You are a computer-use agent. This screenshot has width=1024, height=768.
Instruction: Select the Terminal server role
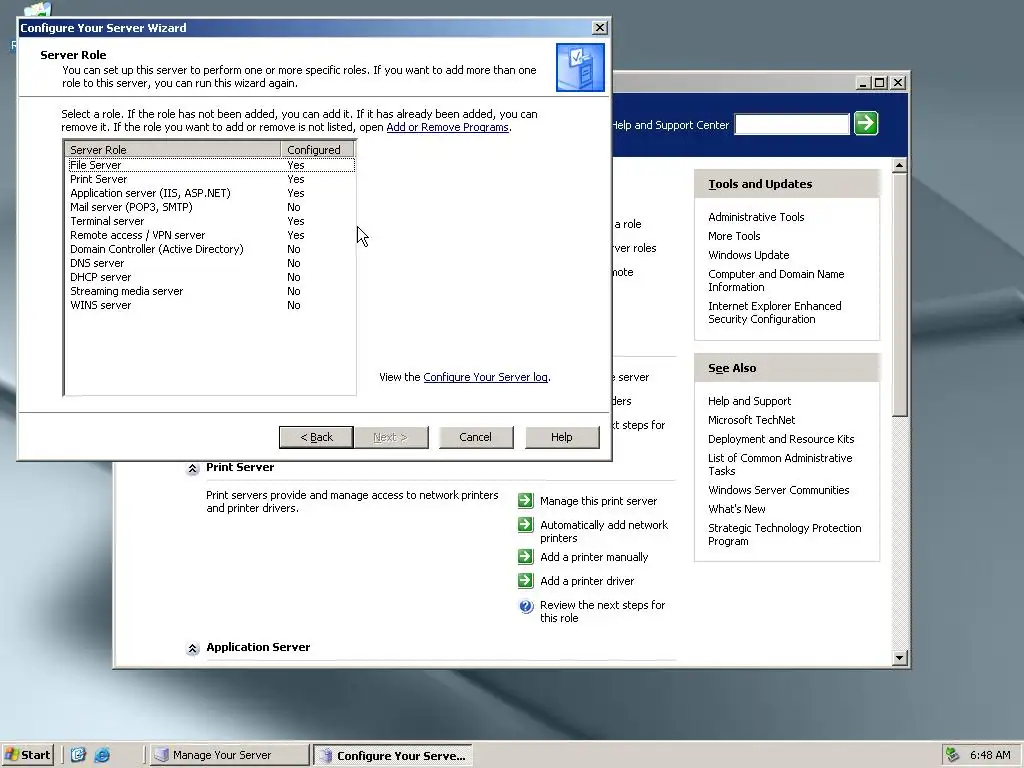point(211,221)
